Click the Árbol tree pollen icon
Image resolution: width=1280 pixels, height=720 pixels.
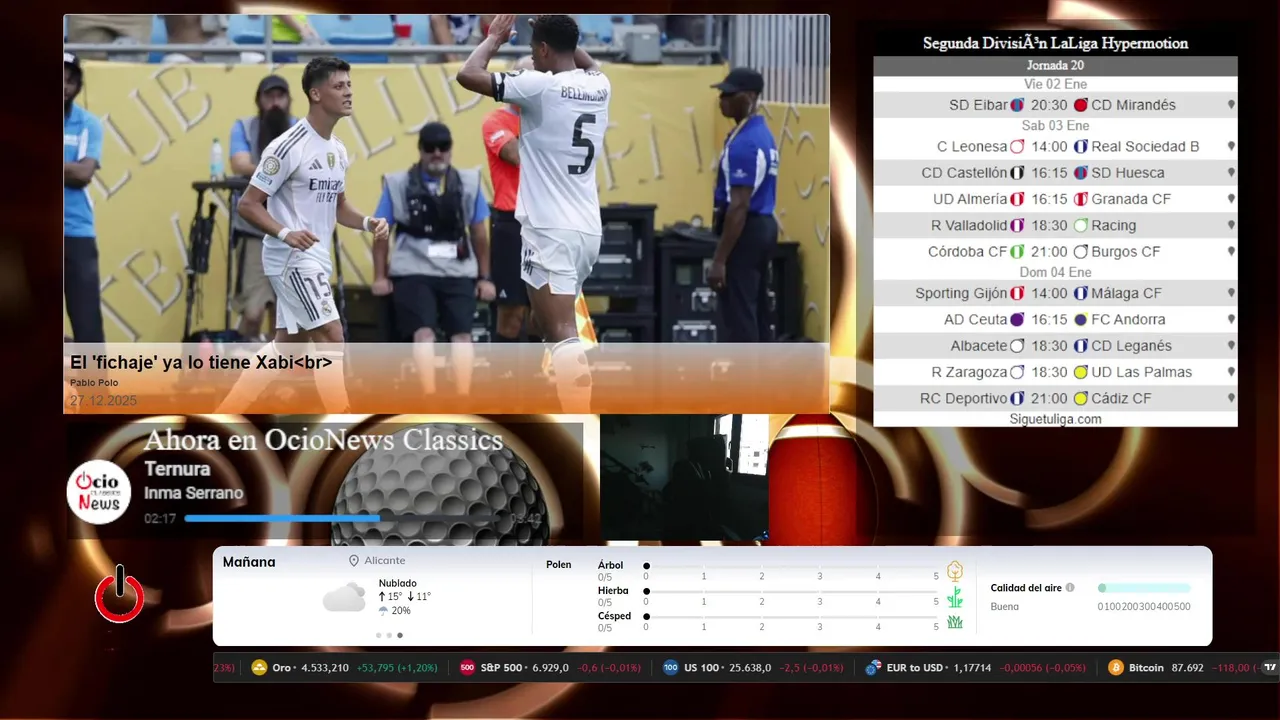coord(955,571)
